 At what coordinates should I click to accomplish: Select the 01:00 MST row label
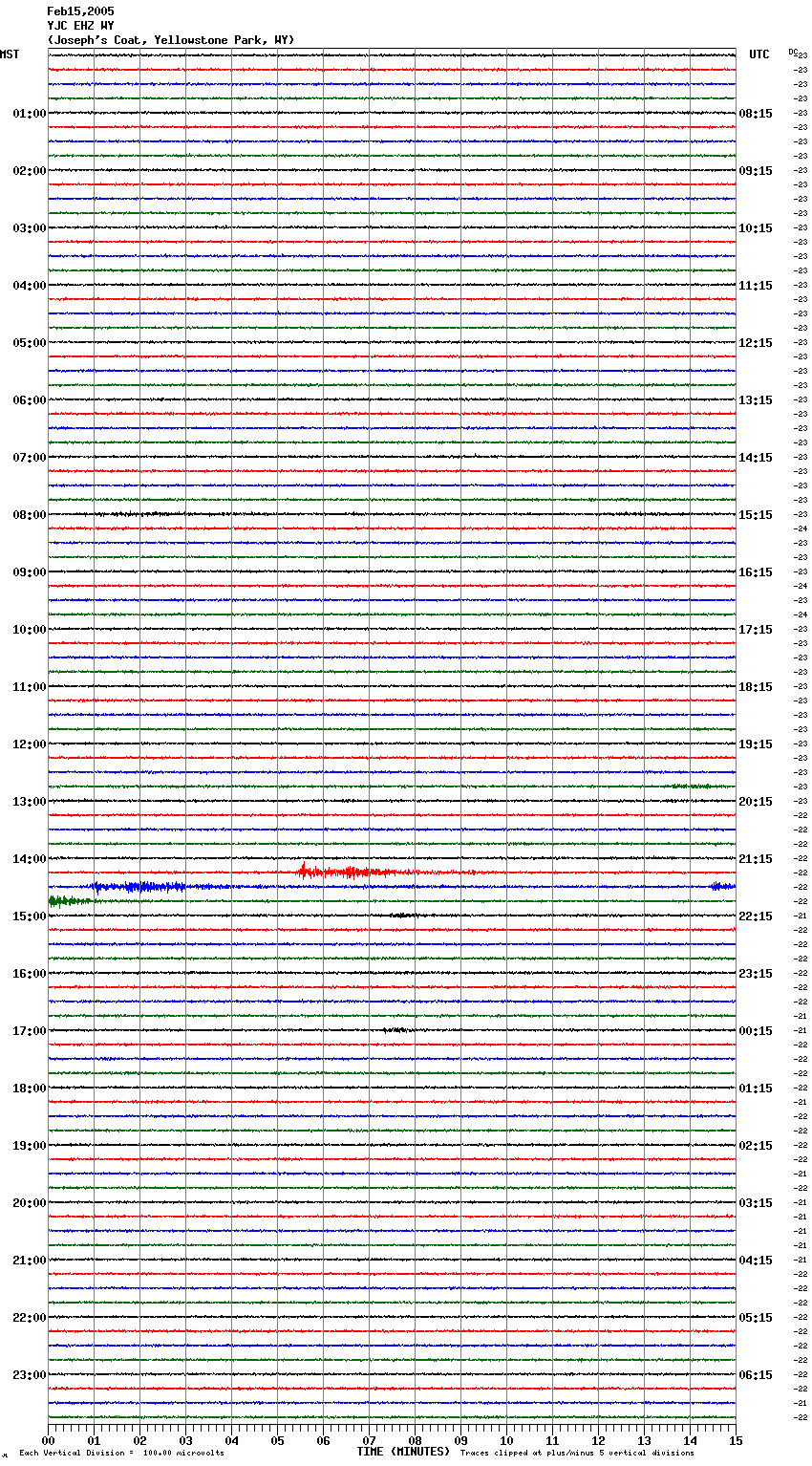tap(29, 114)
